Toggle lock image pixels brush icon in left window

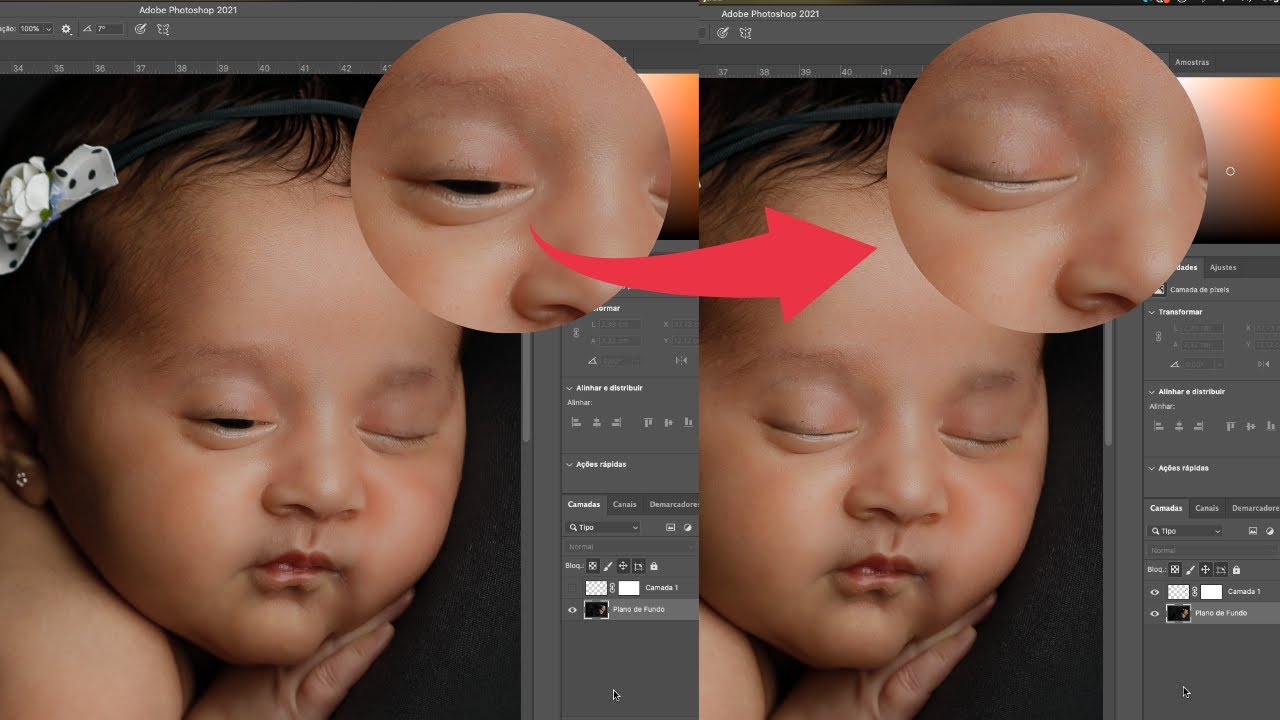coord(607,566)
